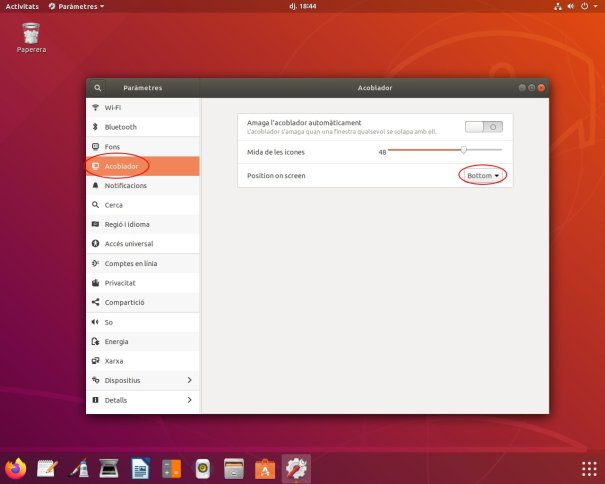
Task: Click the accessibility icon beside Accés universal
Action: click(95, 244)
